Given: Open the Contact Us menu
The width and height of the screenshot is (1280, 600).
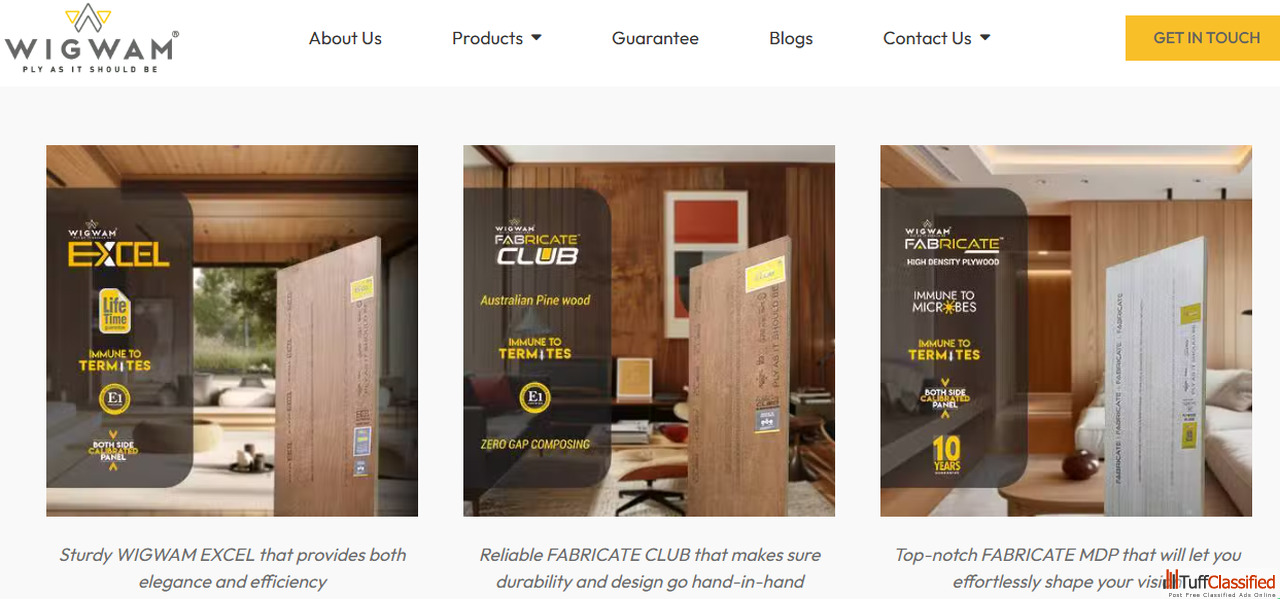Looking at the screenshot, I should pyautogui.click(x=927, y=38).
